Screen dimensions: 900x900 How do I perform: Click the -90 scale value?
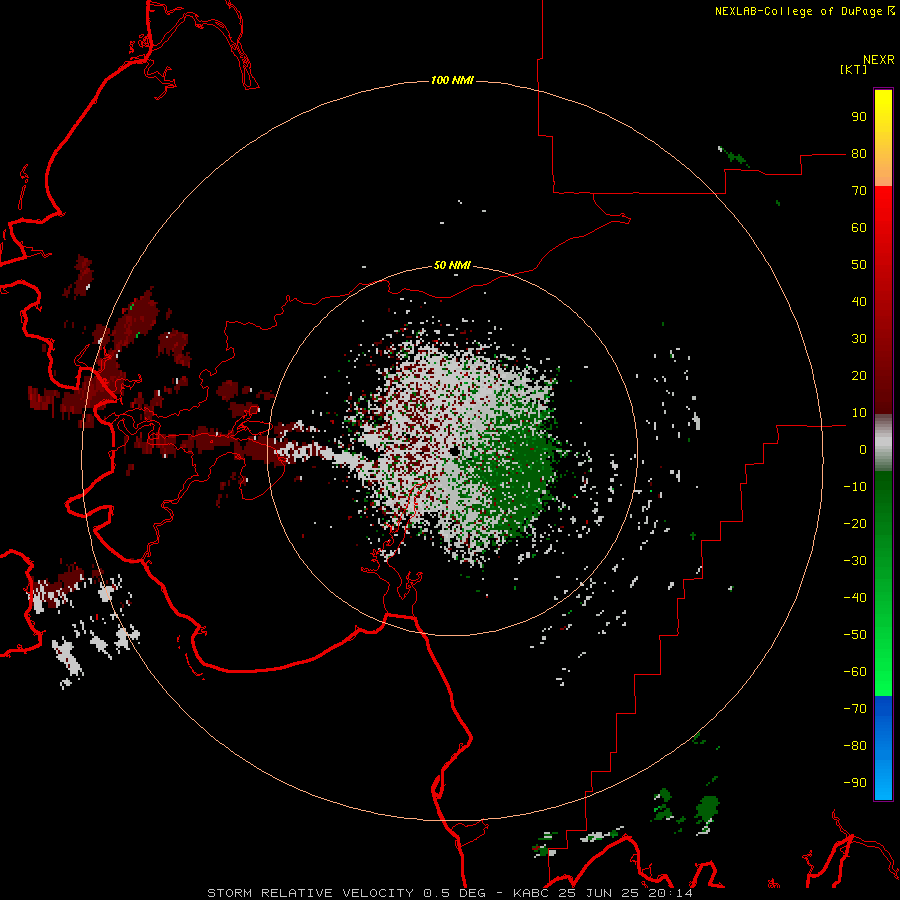coord(855,783)
